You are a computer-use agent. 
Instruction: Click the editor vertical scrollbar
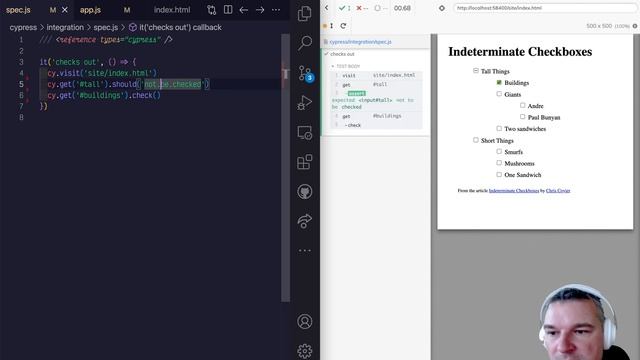pyautogui.click(x=285, y=168)
